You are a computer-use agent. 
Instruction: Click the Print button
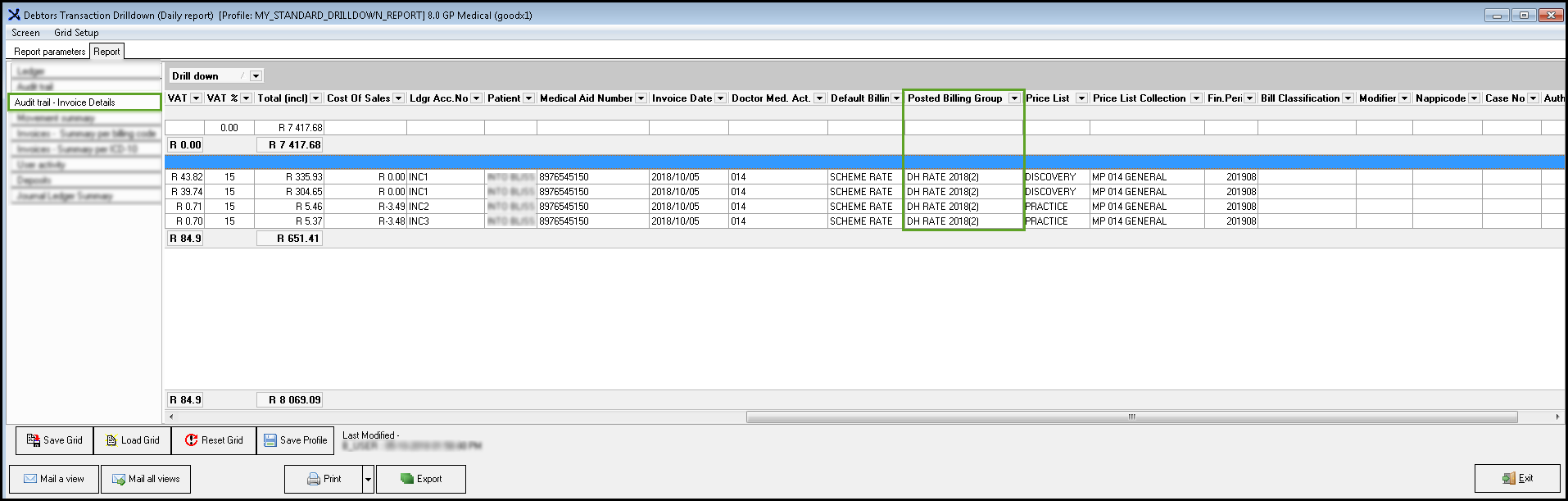pos(324,479)
